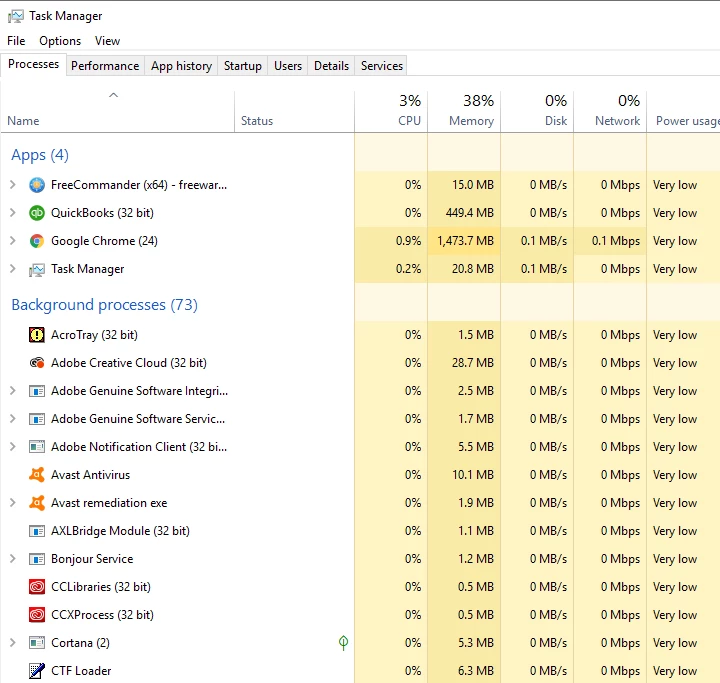Sort by the Name column header

pos(118,112)
